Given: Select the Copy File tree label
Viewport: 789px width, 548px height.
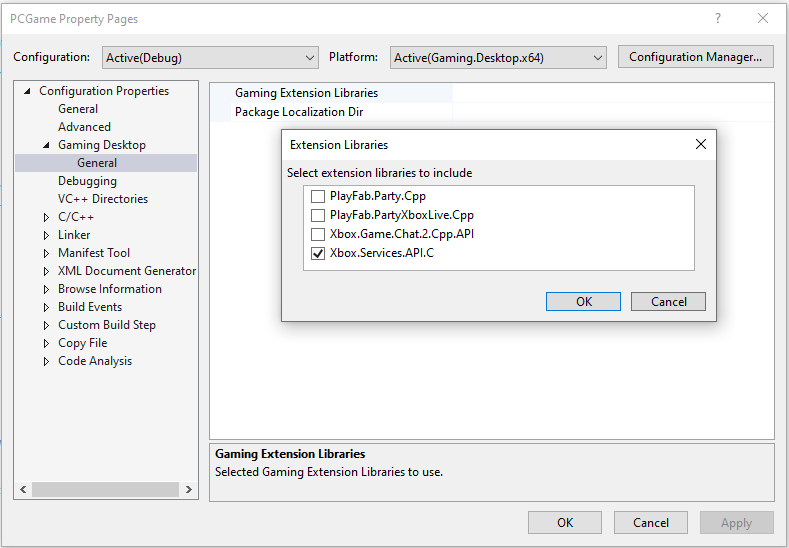Looking at the screenshot, I should (83, 343).
